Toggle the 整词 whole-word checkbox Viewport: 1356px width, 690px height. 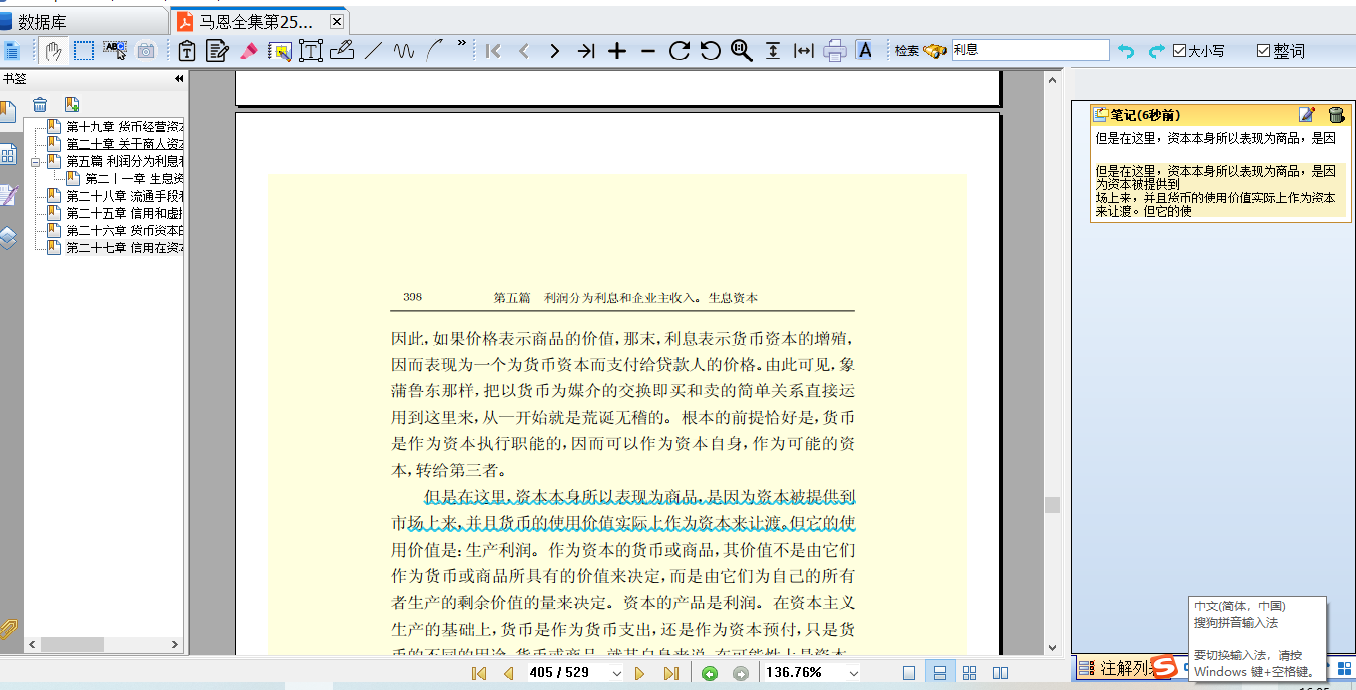pyautogui.click(x=1263, y=50)
